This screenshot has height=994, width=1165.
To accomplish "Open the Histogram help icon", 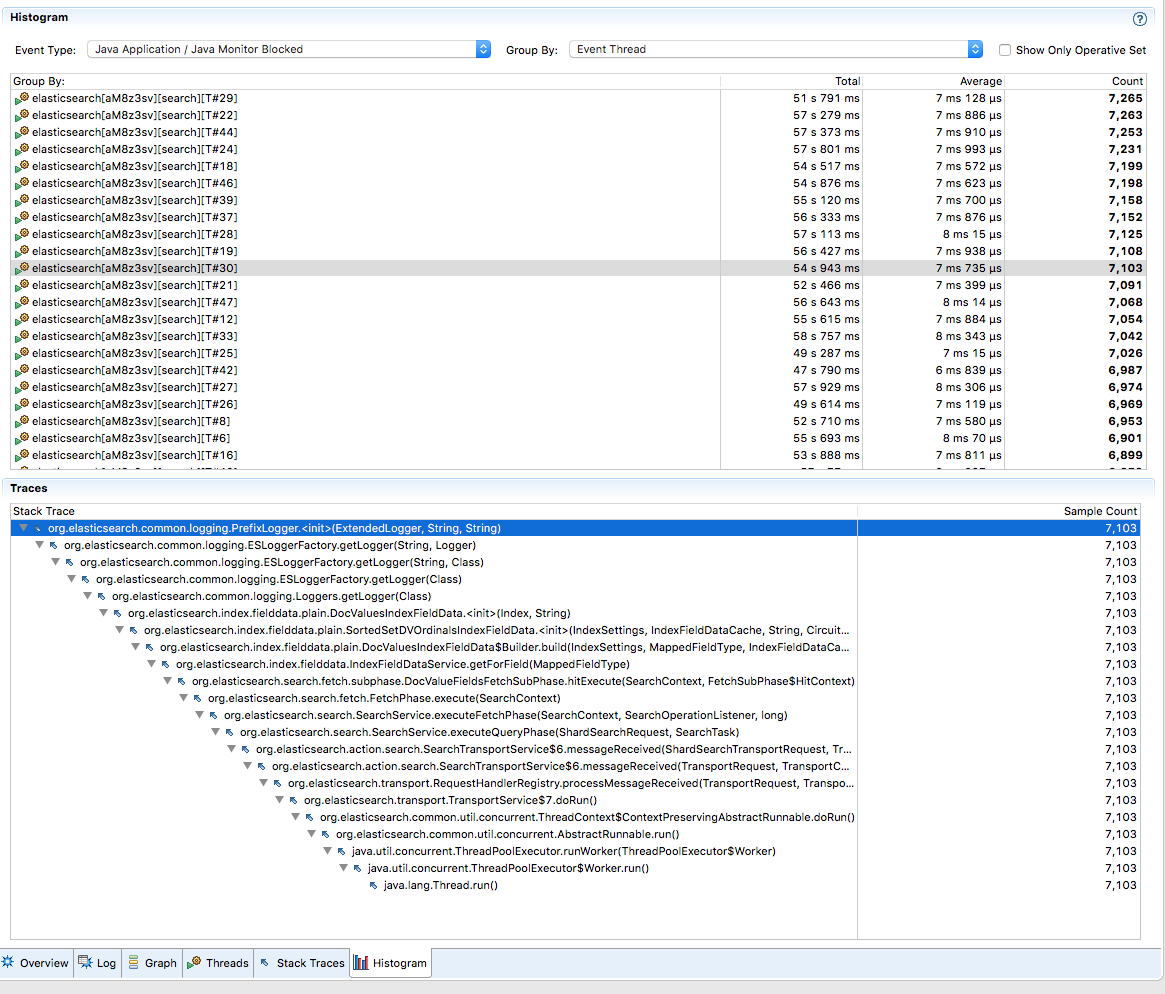I will point(1139,19).
